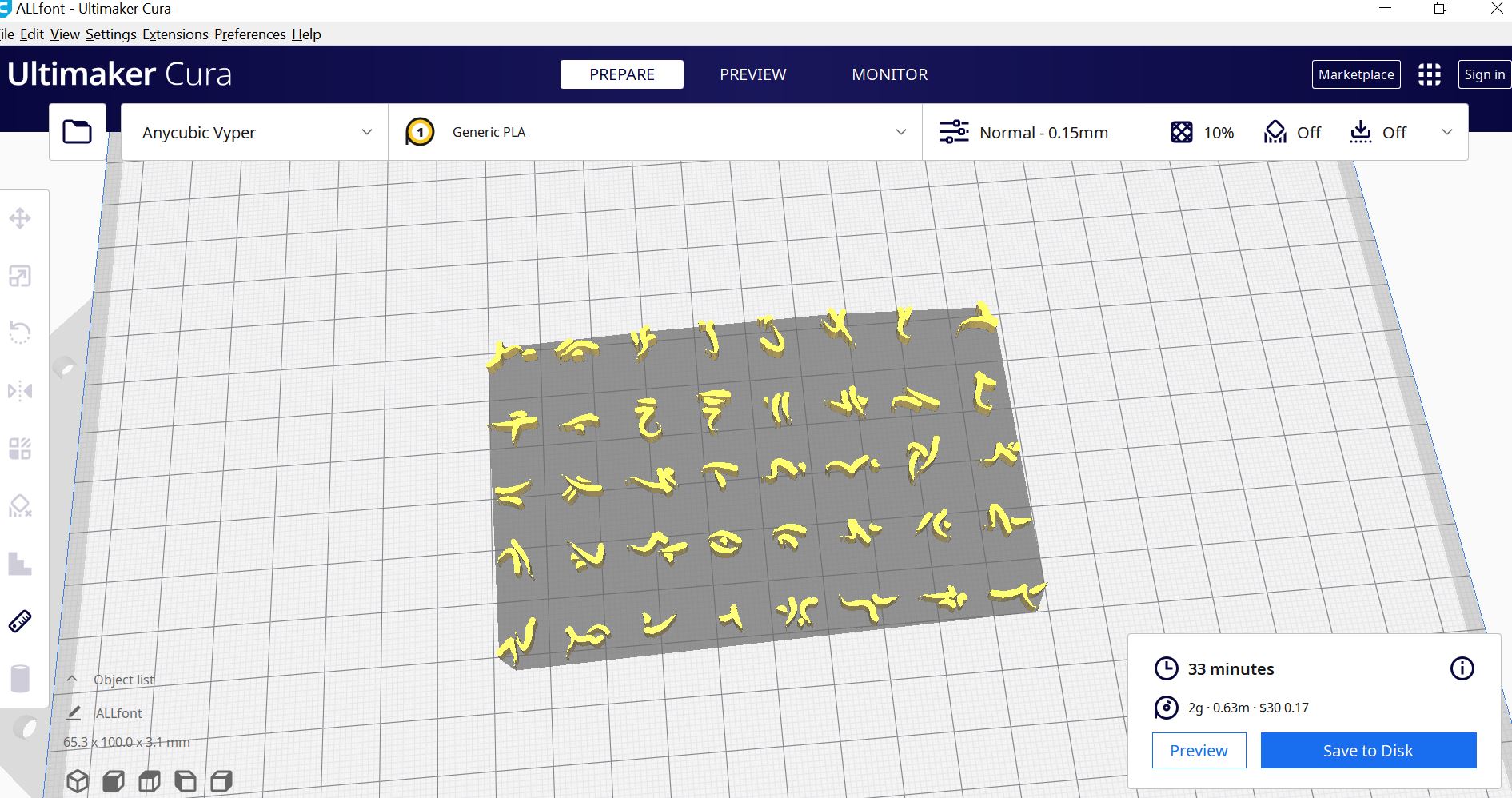The height and width of the screenshot is (798, 1512).
Task: Switch to top view cube
Action: [x=150, y=780]
